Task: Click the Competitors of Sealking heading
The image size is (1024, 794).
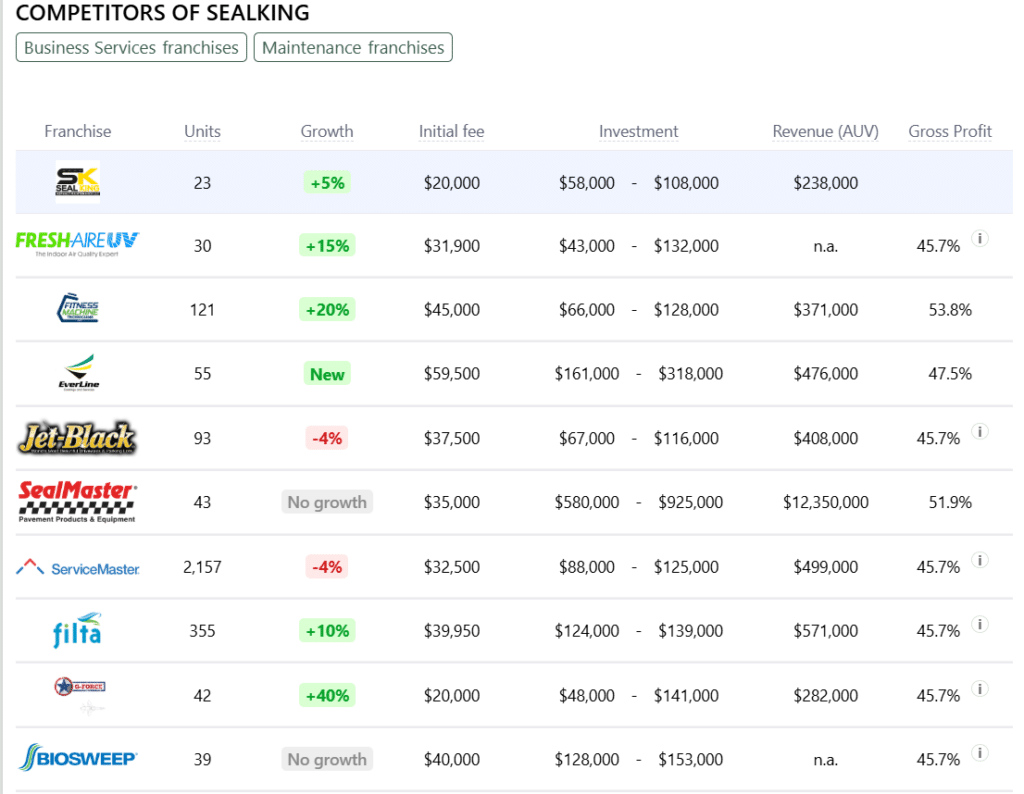Action: coord(162,12)
